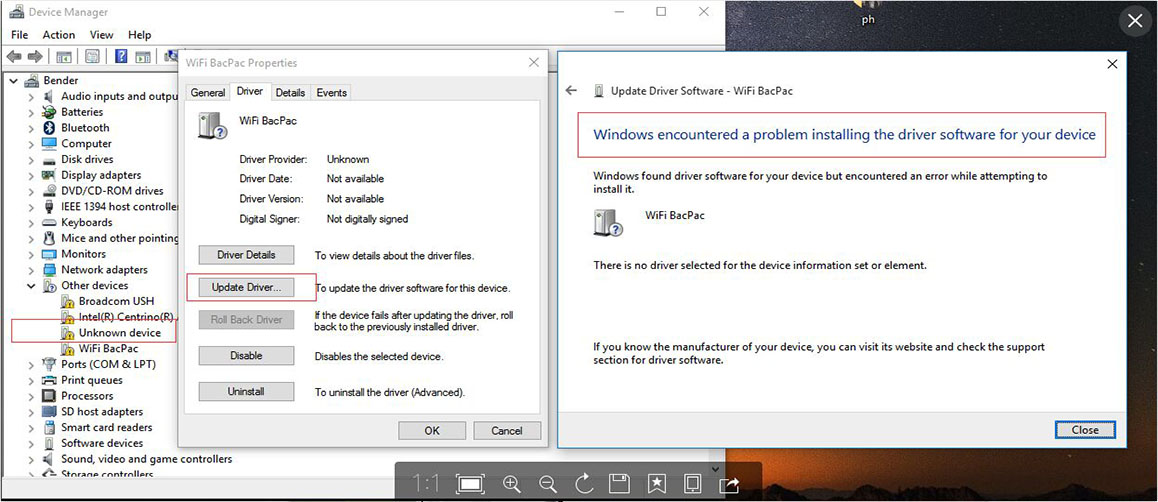1158x502 pixels.
Task: Click the blue Help icon in Device Manager toolbar
Action: (x=121, y=57)
